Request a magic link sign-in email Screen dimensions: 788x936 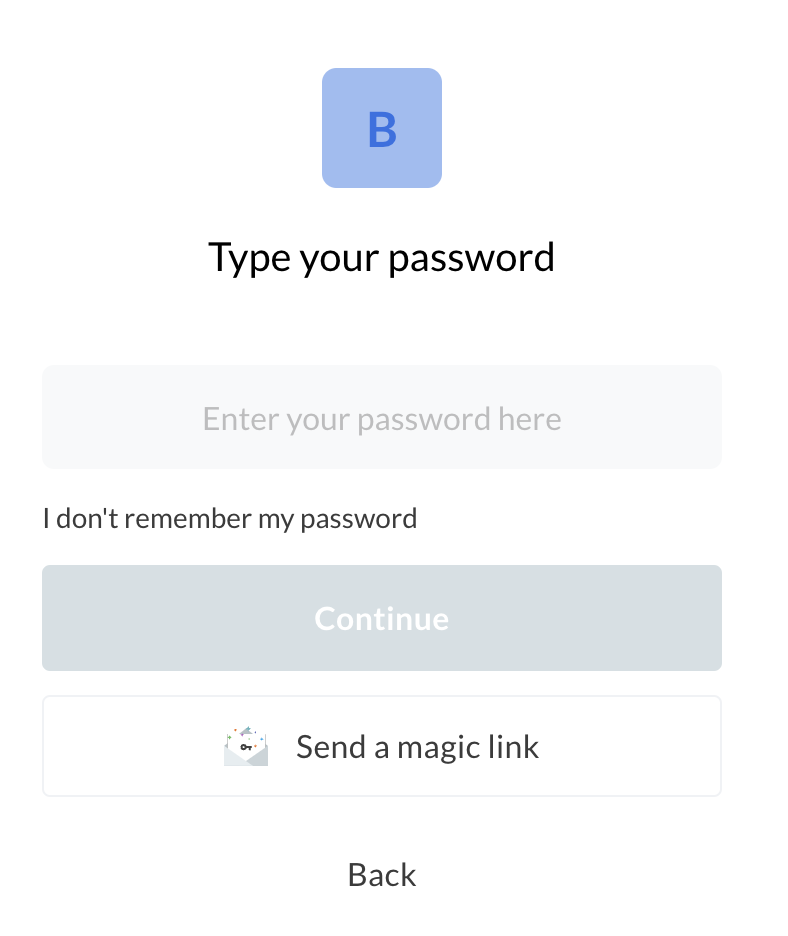(381, 747)
